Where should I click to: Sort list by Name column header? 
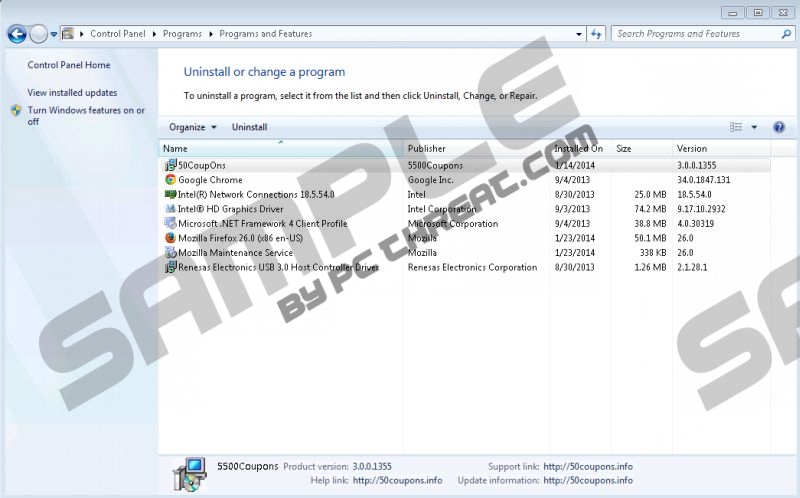[280, 149]
